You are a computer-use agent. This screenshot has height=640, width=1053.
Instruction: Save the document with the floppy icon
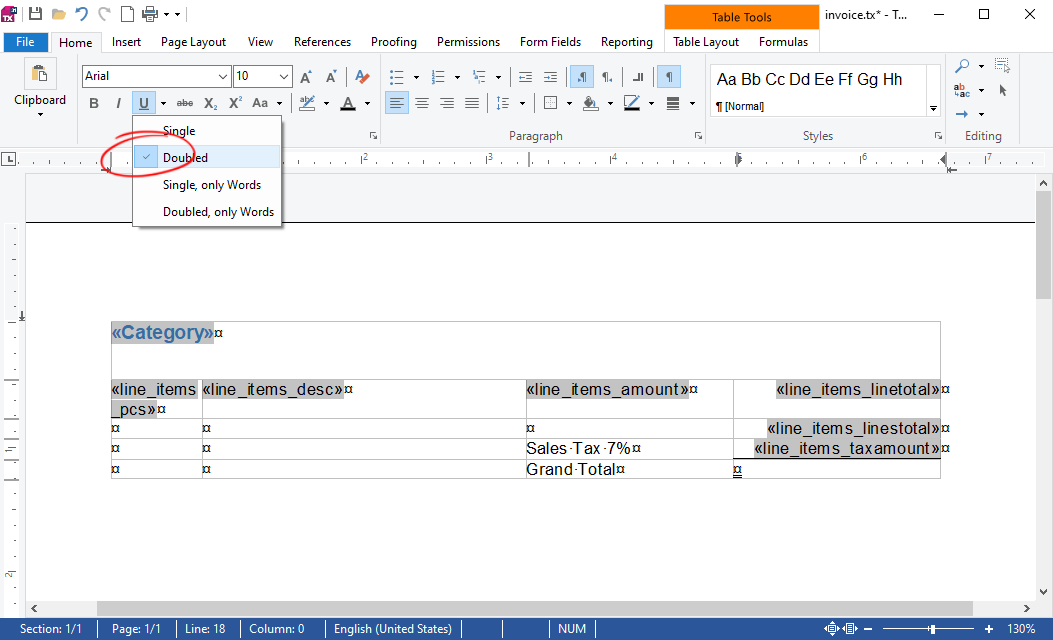[36, 14]
